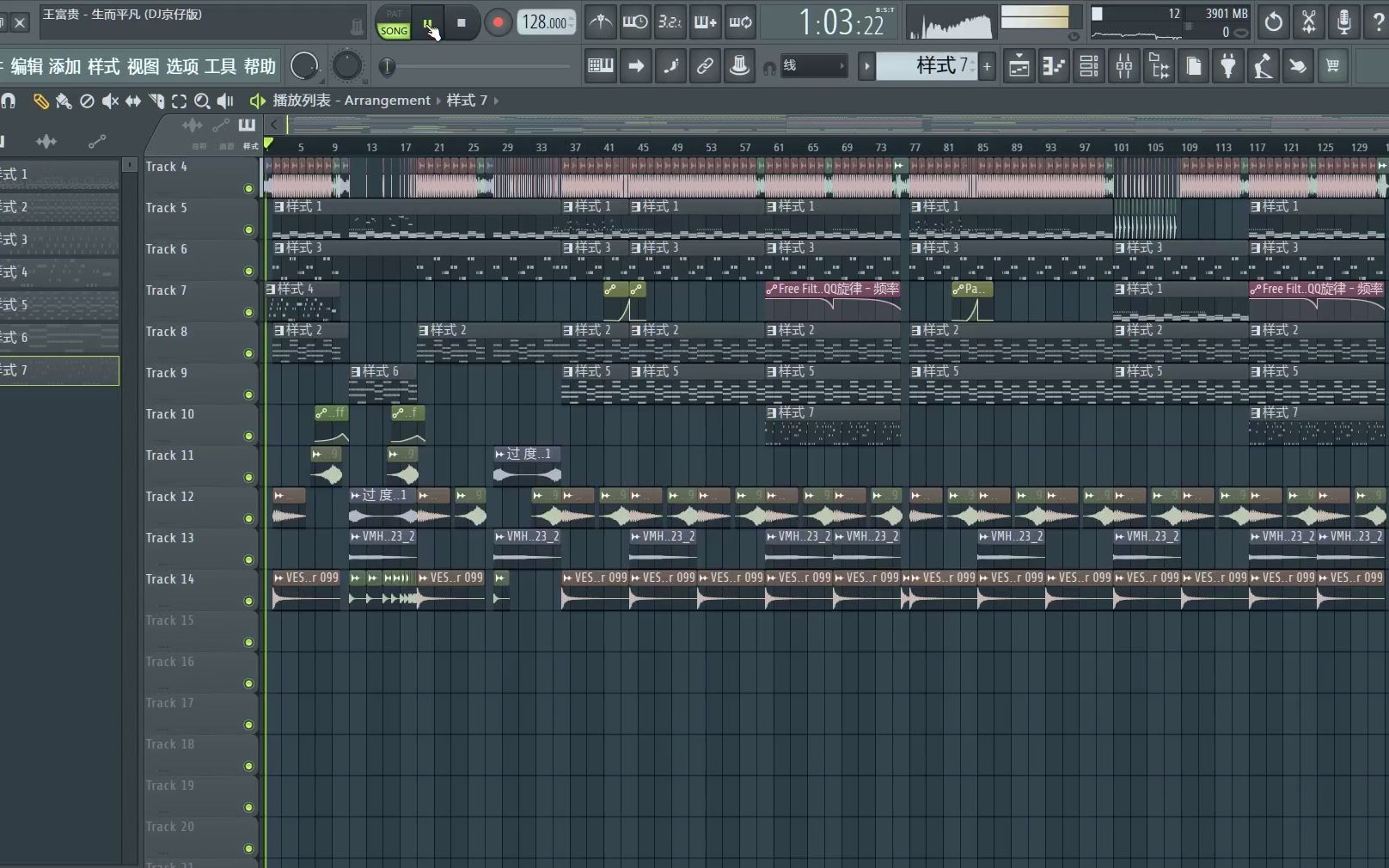
Task: Open the audio editor scissors icon
Action: (1309, 22)
